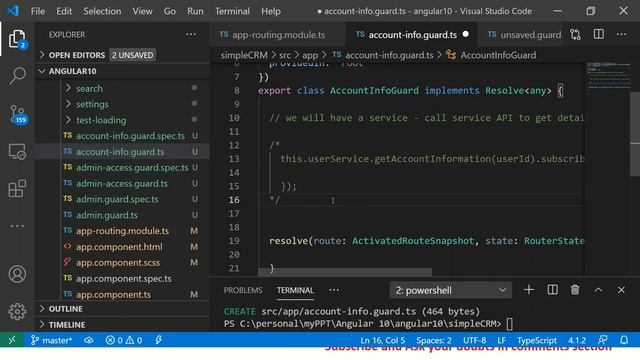Open notifications bell in status bar
640x360 pixels.
click(x=624, y=340)
